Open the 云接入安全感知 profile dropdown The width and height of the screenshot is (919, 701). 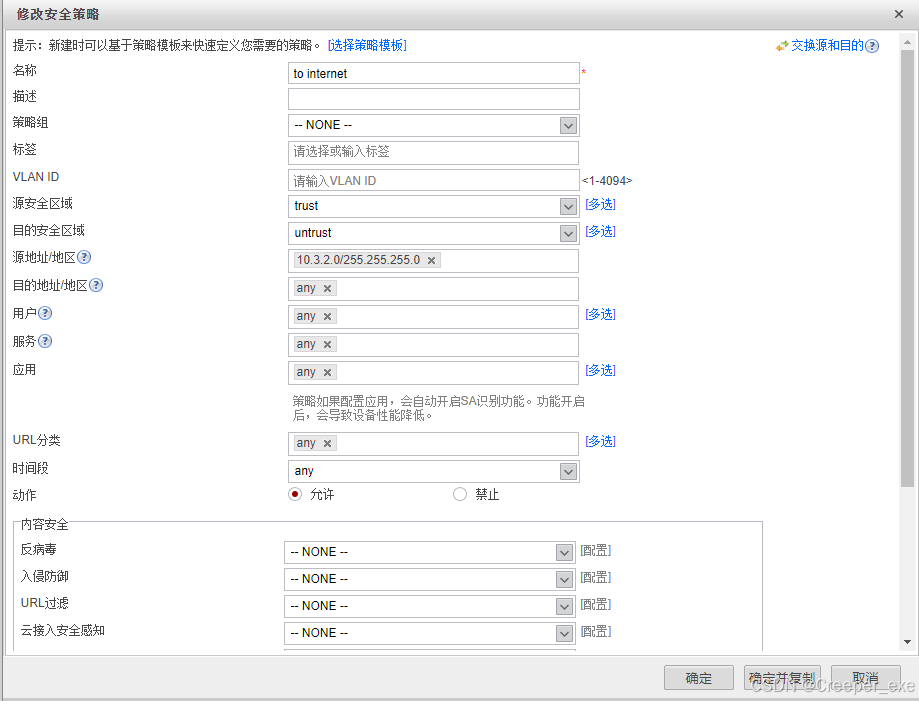point(564,633)
